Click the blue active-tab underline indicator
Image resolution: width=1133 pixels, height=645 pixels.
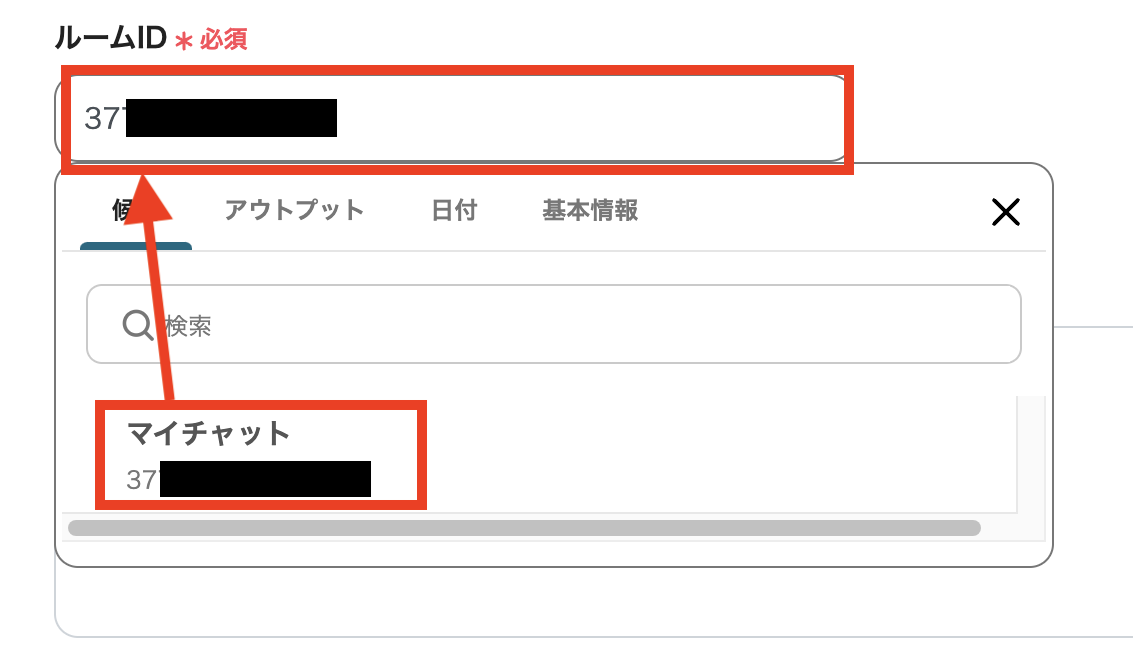point(136,246)
